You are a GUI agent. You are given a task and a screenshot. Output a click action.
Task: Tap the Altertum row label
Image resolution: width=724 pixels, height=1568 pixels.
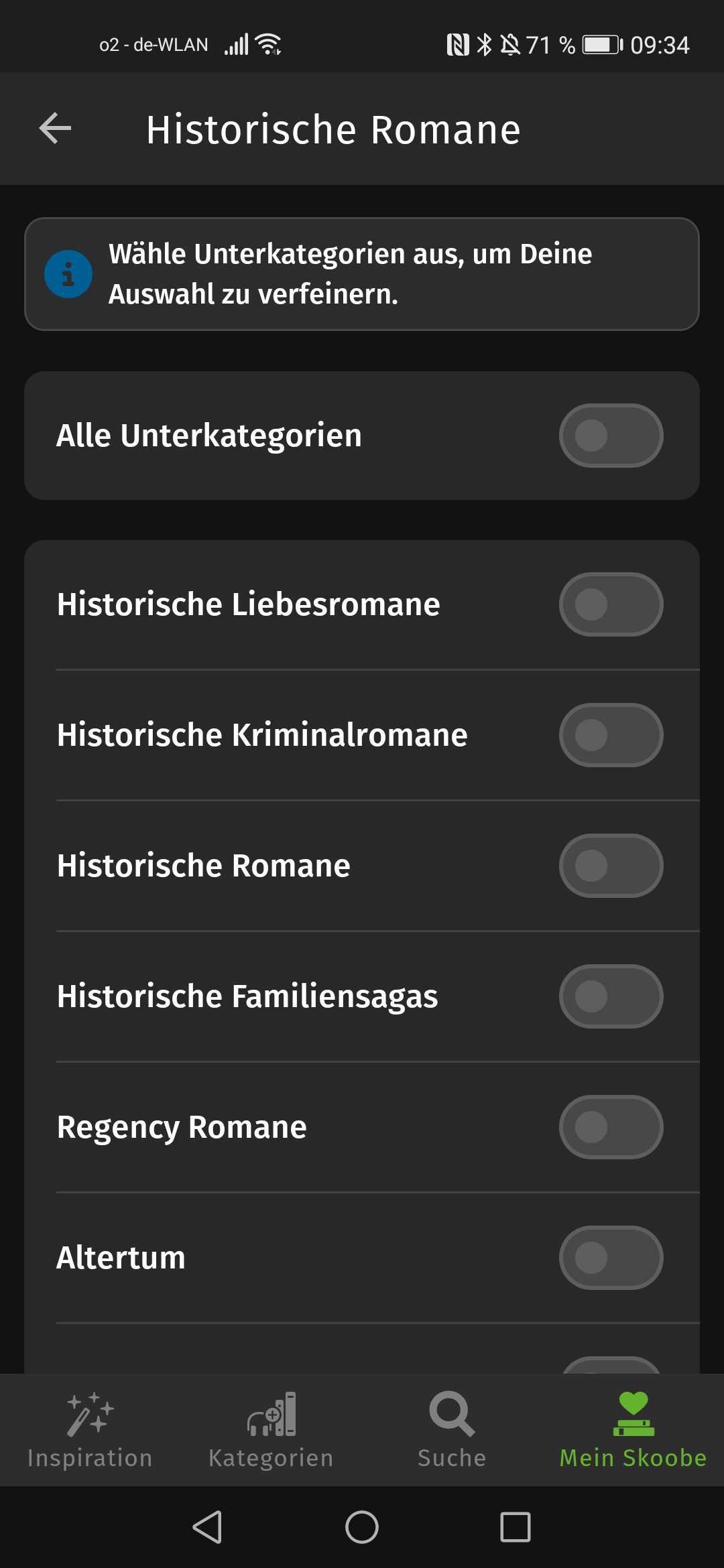(x=121, y=1258)
